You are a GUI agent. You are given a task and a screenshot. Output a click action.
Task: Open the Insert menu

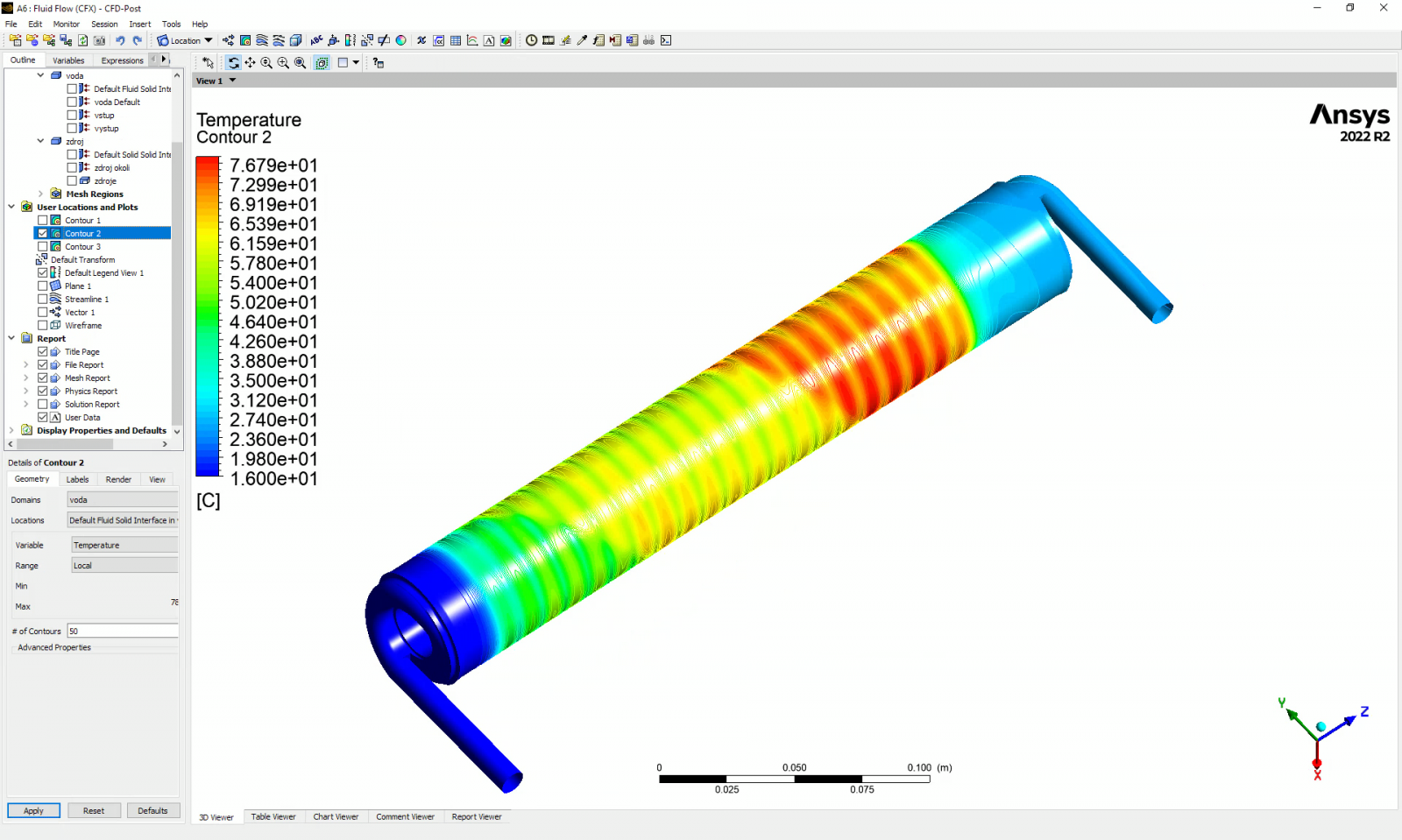pyautogui.click(x=139, y=25)
